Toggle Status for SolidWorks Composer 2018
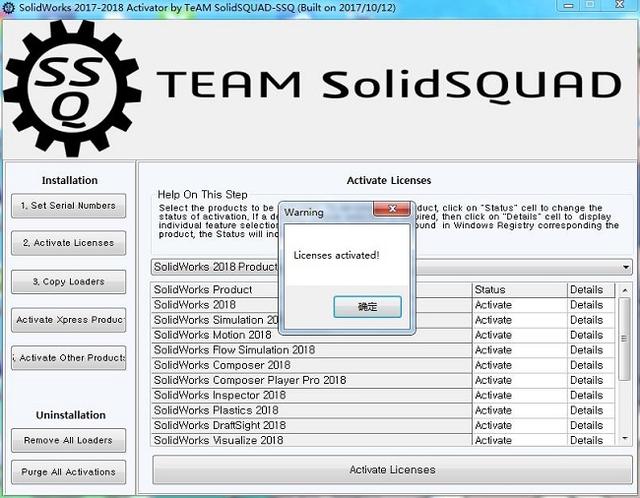The width and height of the screenshot is (640, 498). click(x=520, y=365)
